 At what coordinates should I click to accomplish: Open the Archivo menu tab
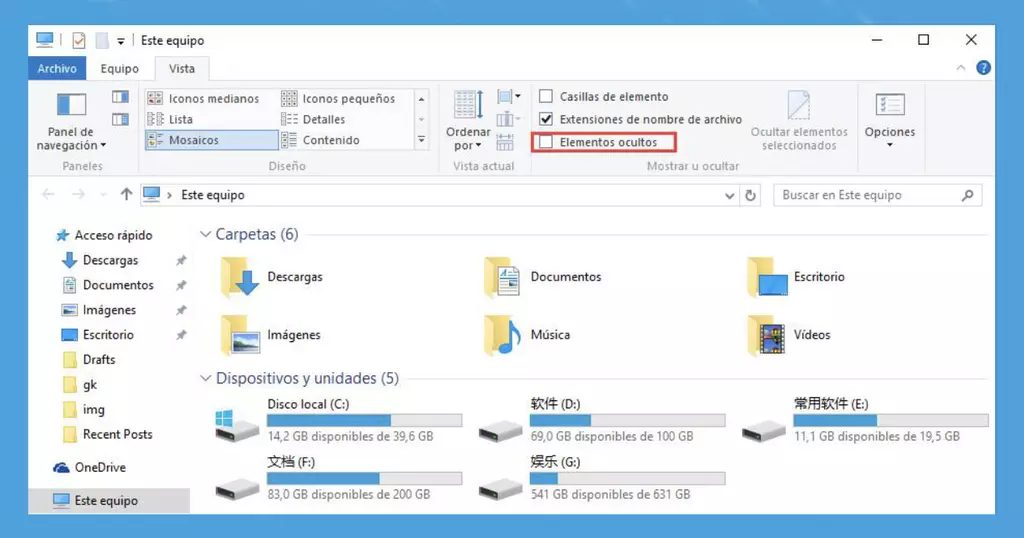tap(57, 69)
